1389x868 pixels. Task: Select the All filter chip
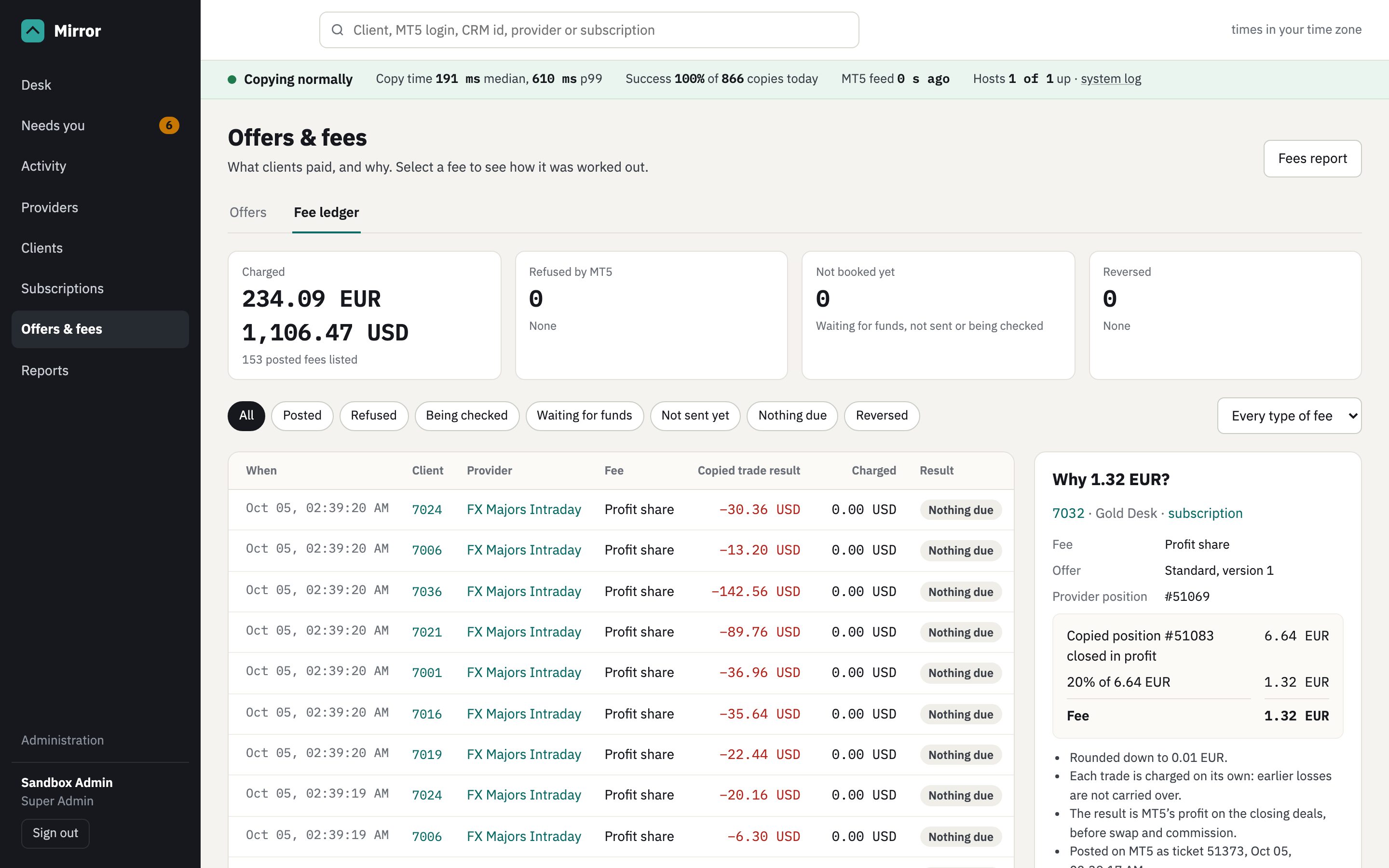[246, 416]
